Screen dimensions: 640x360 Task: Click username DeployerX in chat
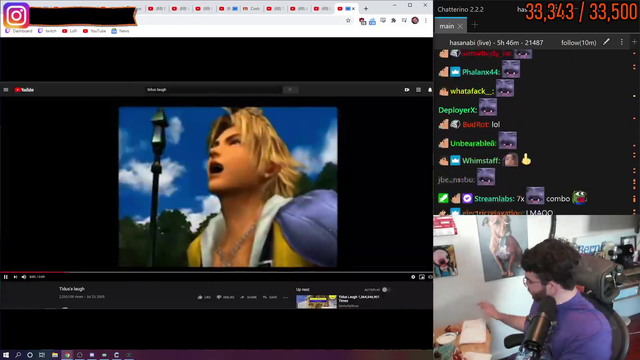pos(457,110)
